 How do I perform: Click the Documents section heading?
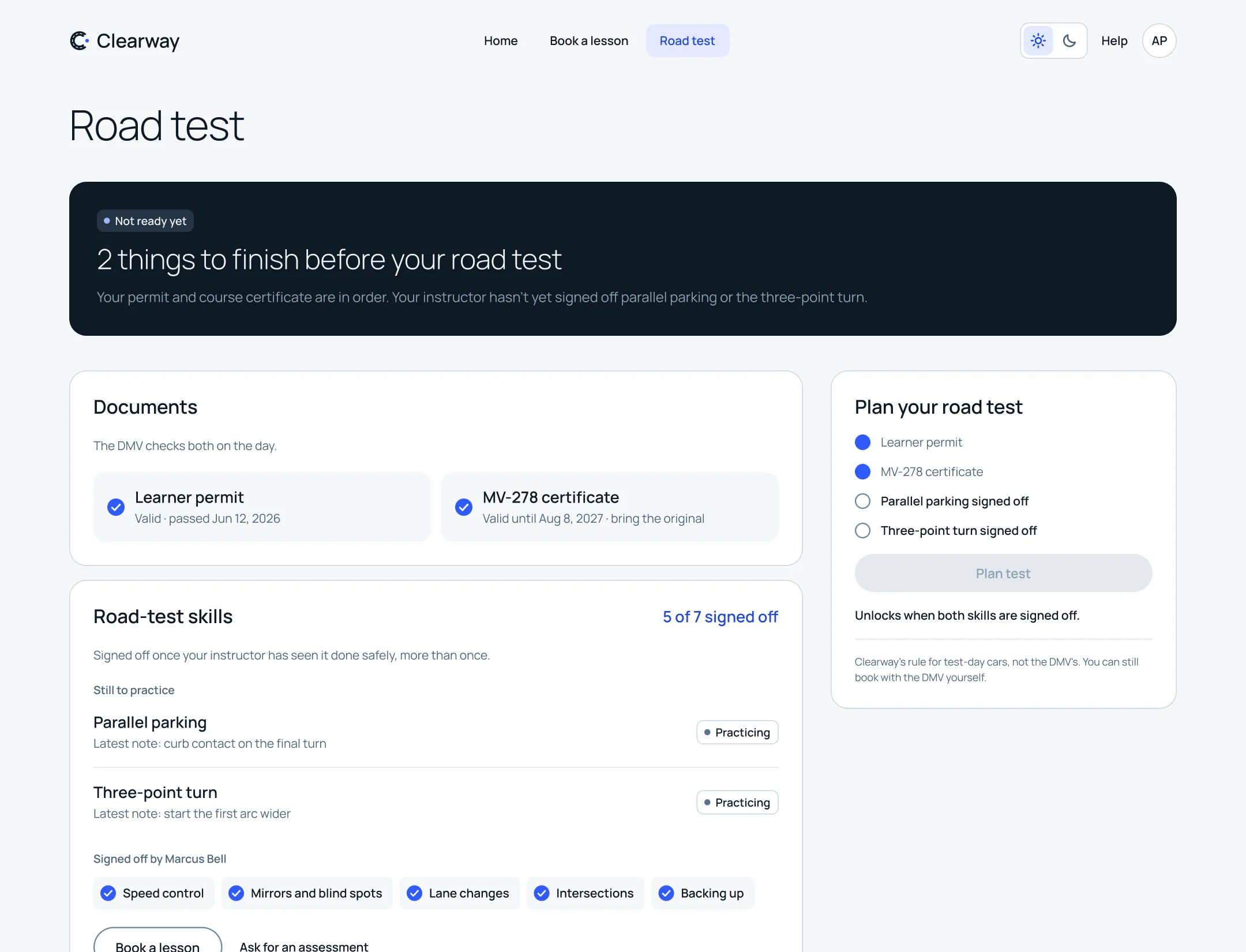pyautogui.click(x=145, y=407)
